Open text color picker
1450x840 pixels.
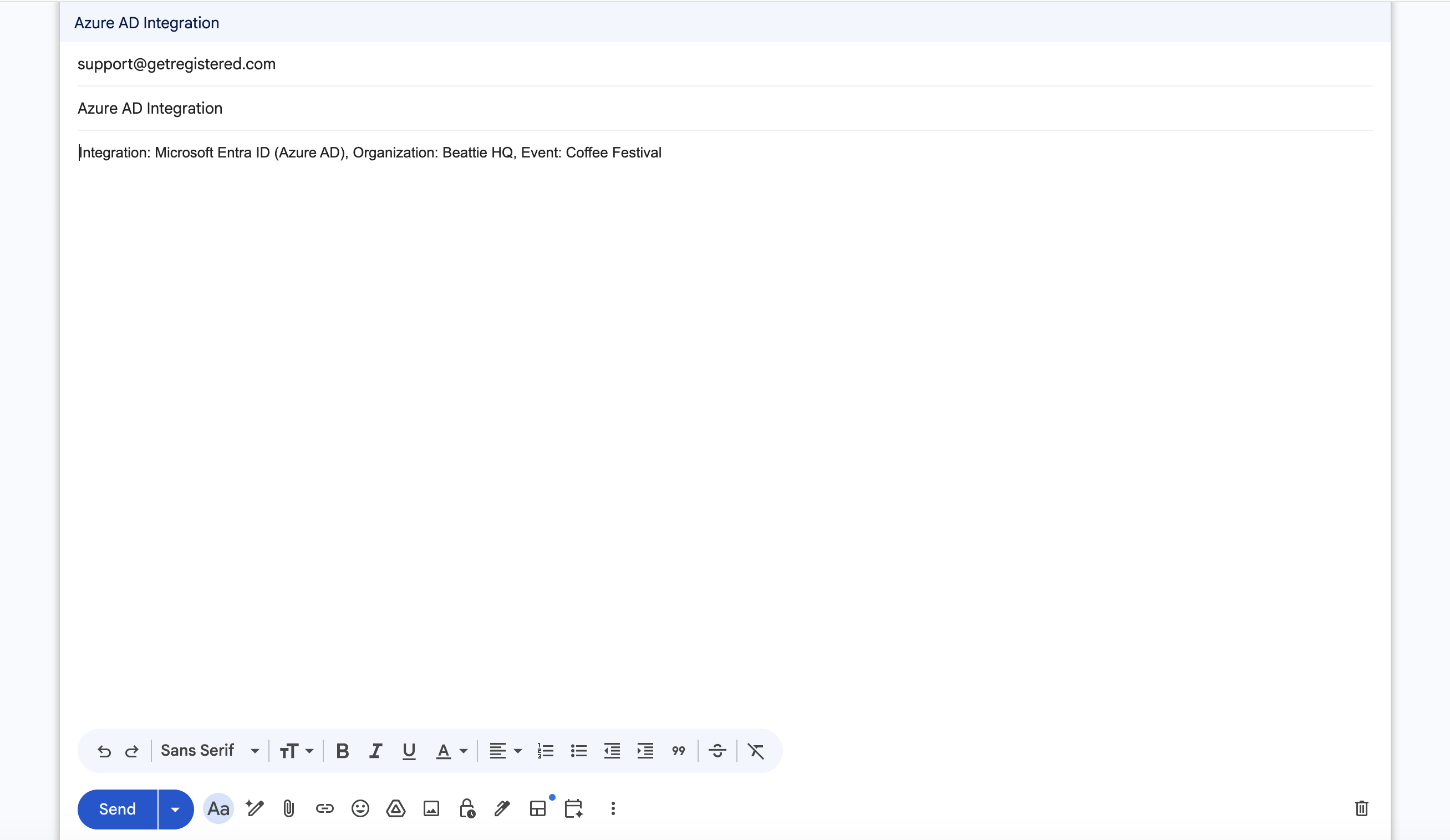pos(451,750)
